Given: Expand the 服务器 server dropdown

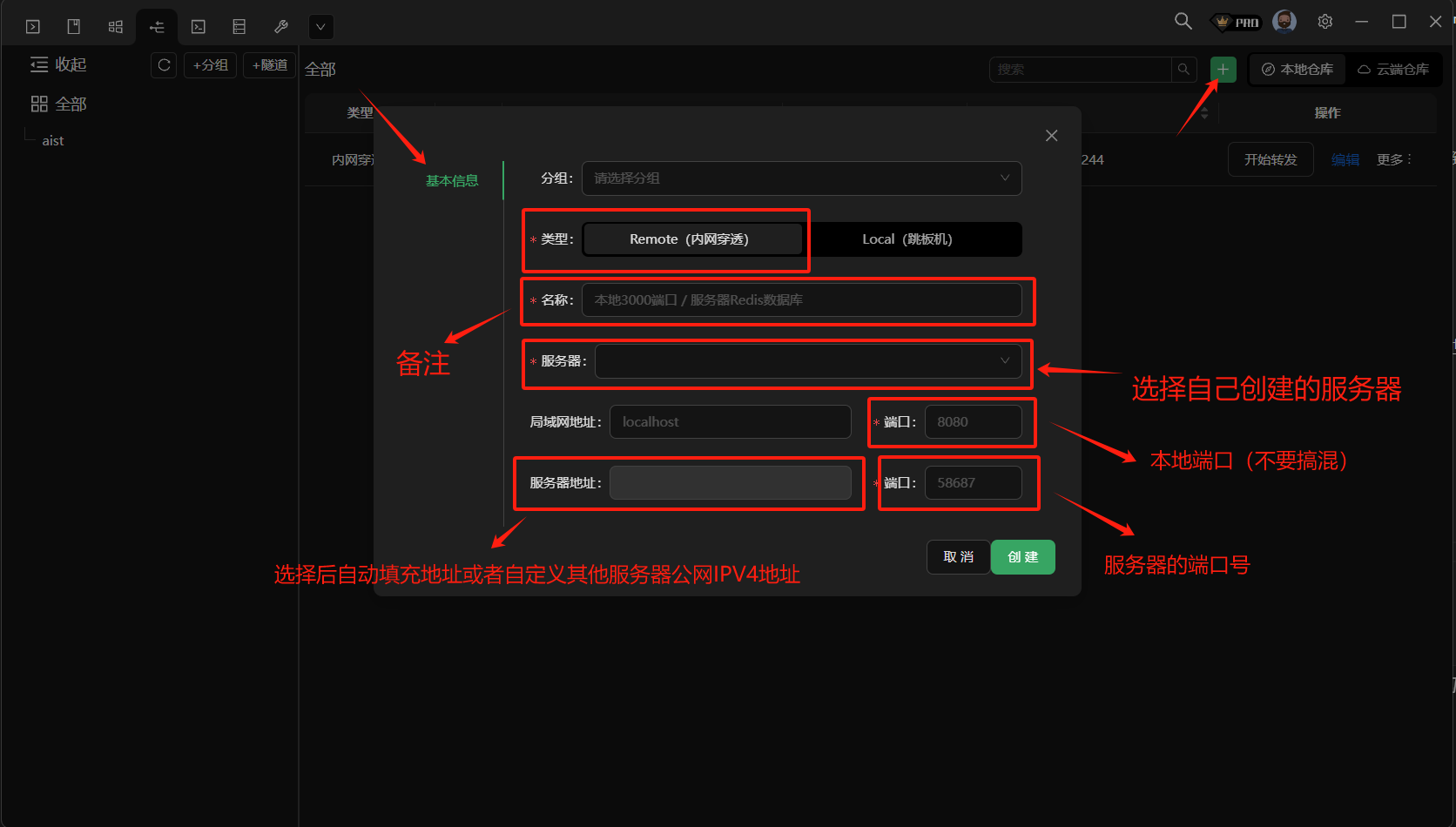Looking at the screenshot, I should pos(807,361).
